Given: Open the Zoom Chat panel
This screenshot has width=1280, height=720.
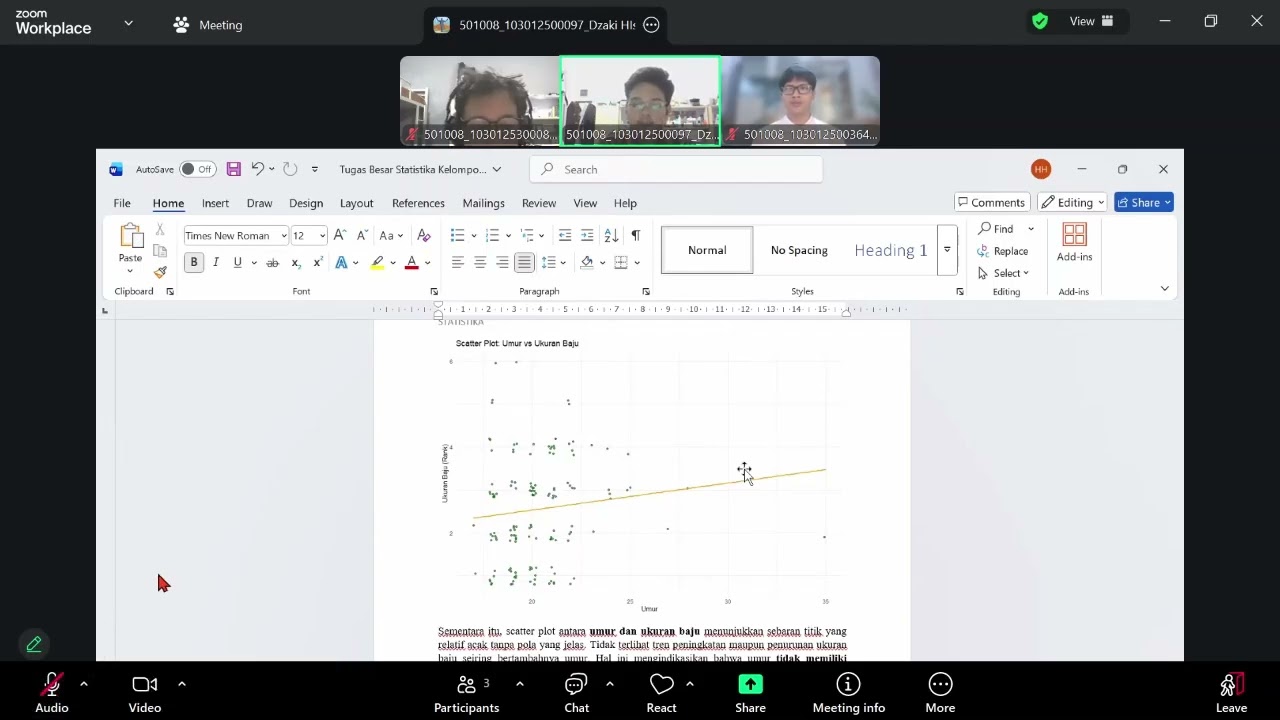Looking at the screenshot, I should (576, 693).
